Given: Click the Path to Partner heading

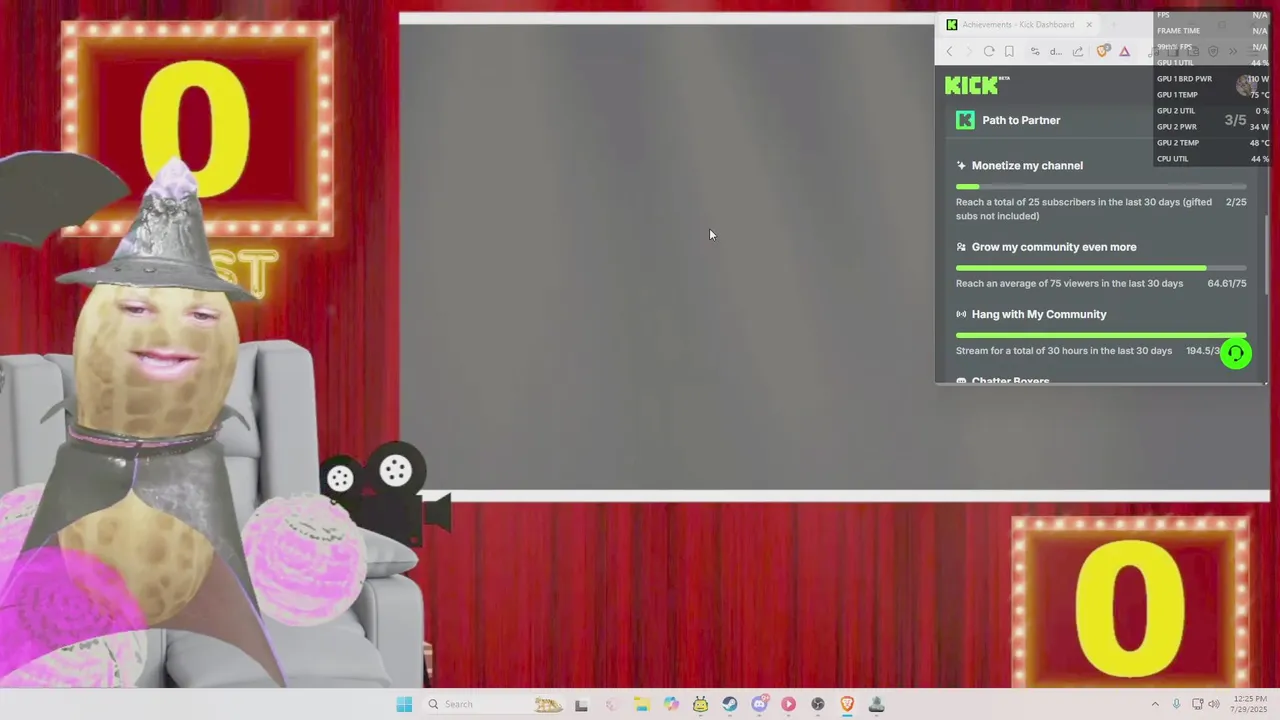Looking at the screenshot, I should pyautogui.click(x=1021, y=120).
